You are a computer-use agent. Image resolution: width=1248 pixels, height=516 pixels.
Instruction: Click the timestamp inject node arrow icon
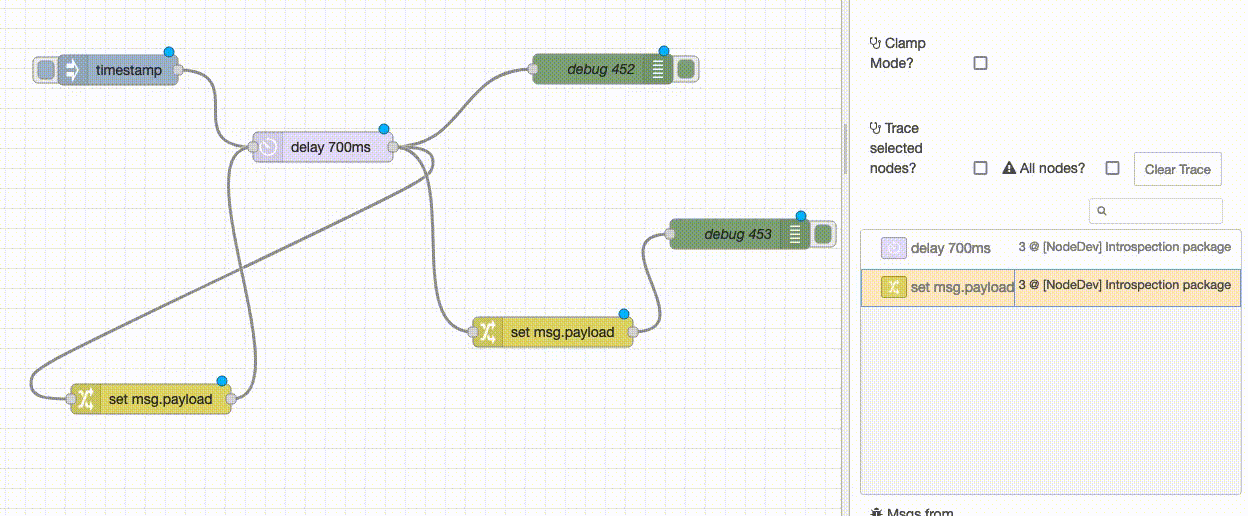73,70
